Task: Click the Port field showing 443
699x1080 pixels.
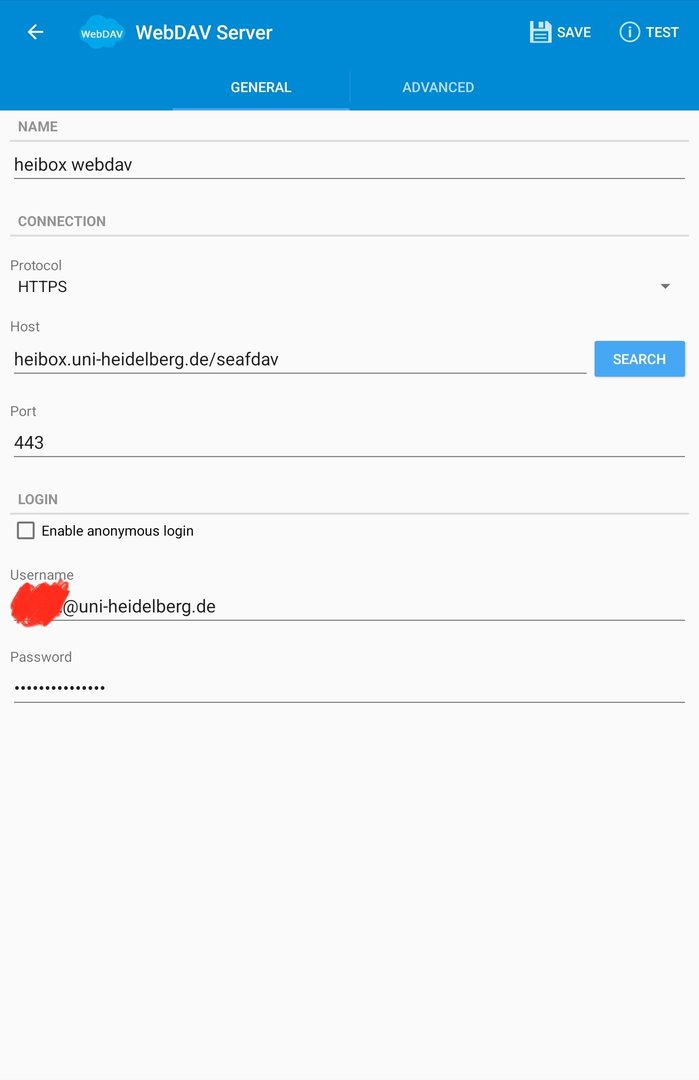Action: click(349, 442)
